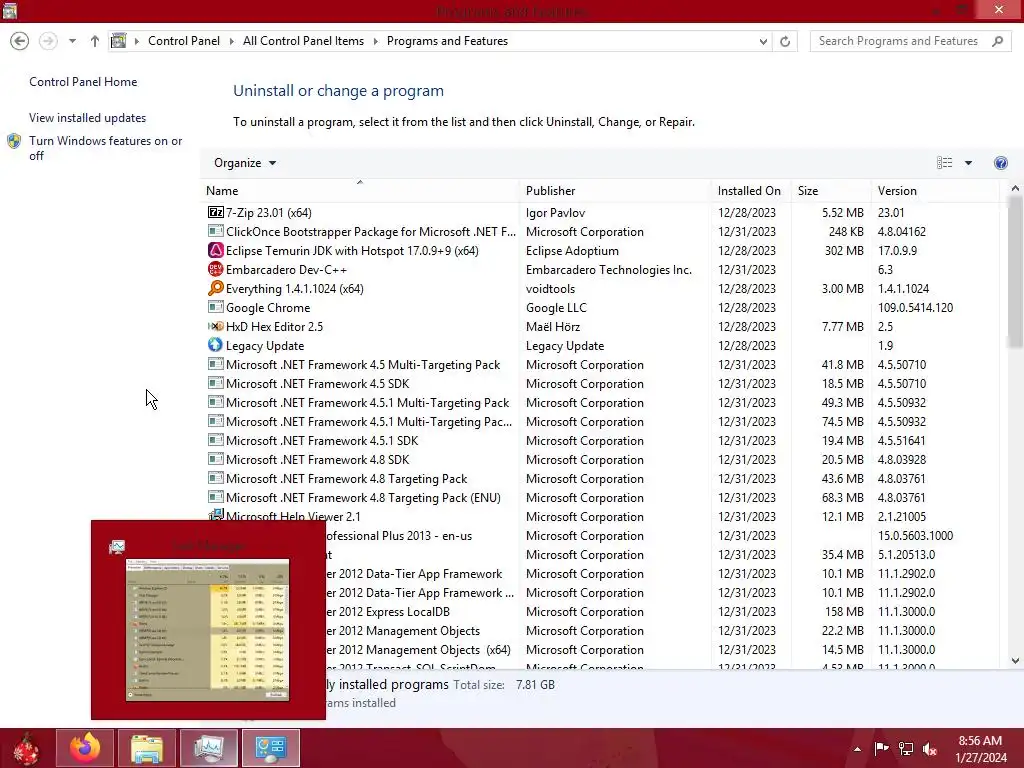Select the 2012 Express LocalDB row
1024x768 pixels.
(x=662, y=612)
